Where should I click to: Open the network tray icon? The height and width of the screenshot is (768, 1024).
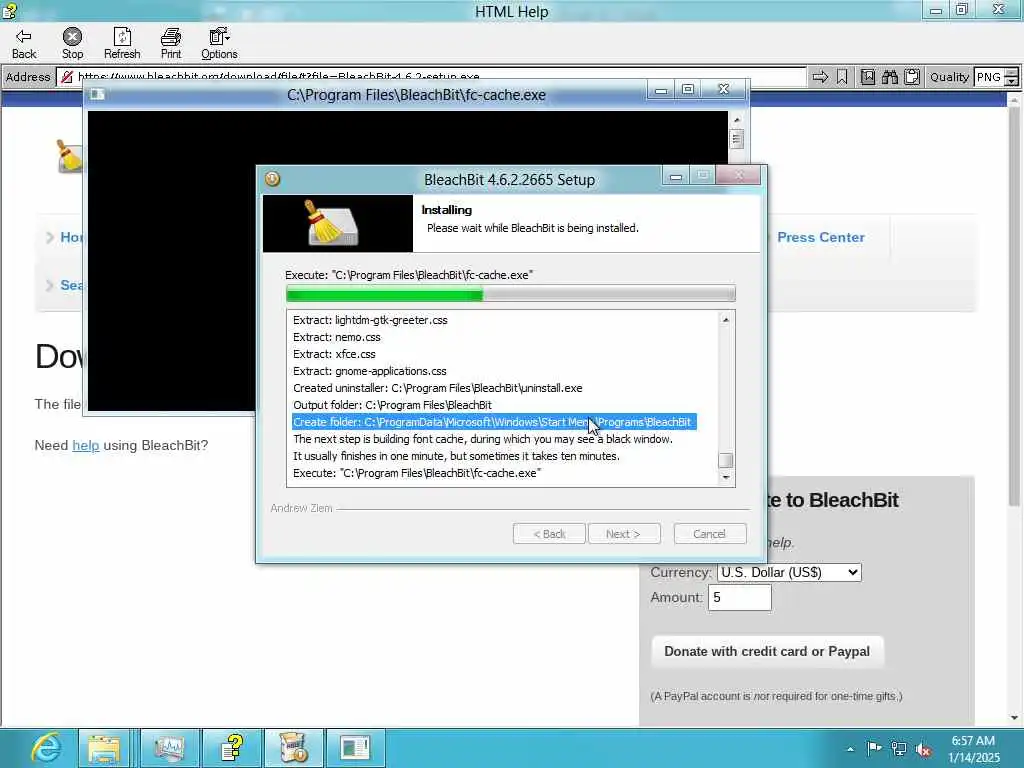(x=899, y=749)
